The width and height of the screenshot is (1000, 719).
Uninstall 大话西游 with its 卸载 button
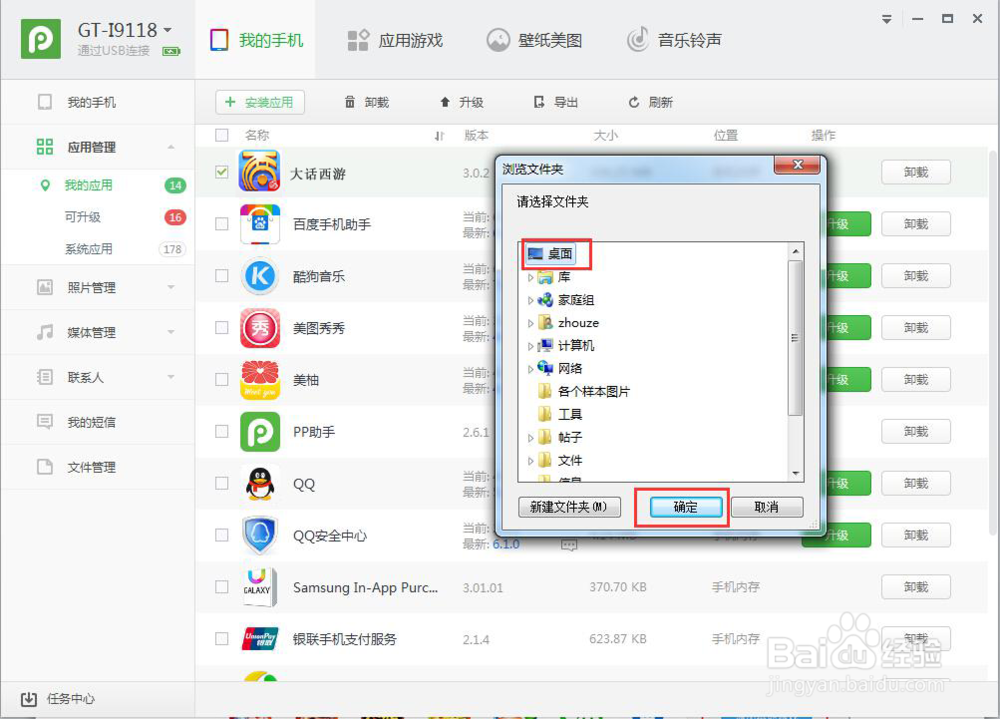click(916, 172)
